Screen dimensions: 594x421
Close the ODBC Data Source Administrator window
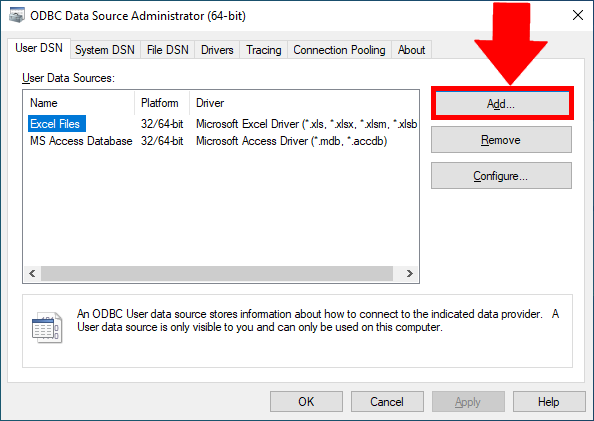tap(578, 15)
